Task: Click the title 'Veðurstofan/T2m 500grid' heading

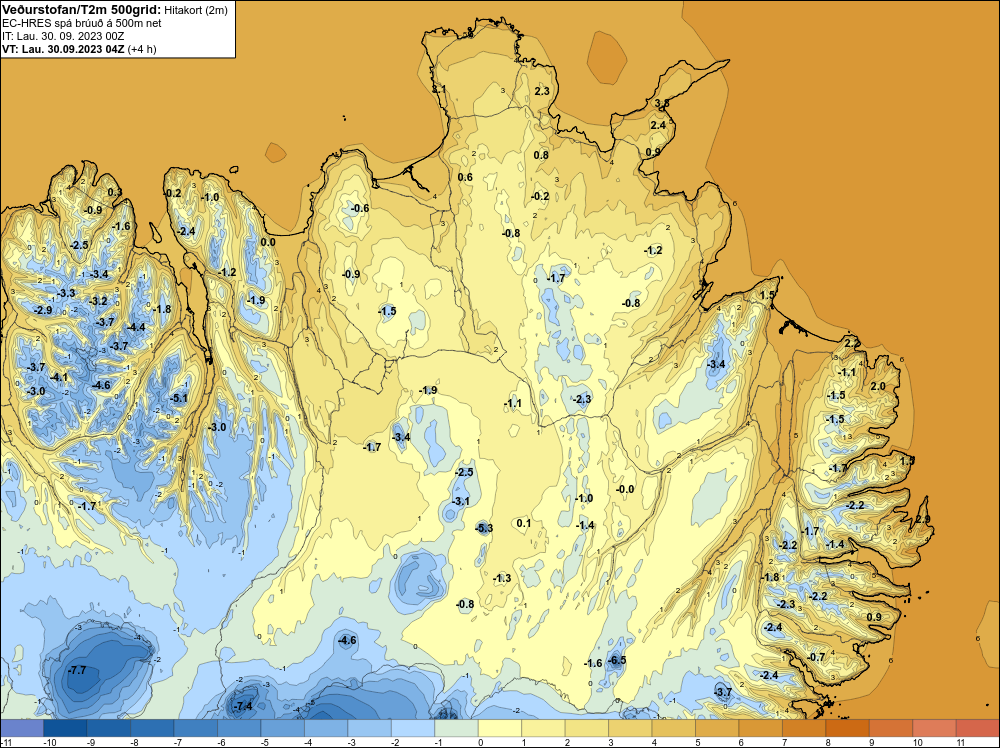Action: click(x=82, y=10)
